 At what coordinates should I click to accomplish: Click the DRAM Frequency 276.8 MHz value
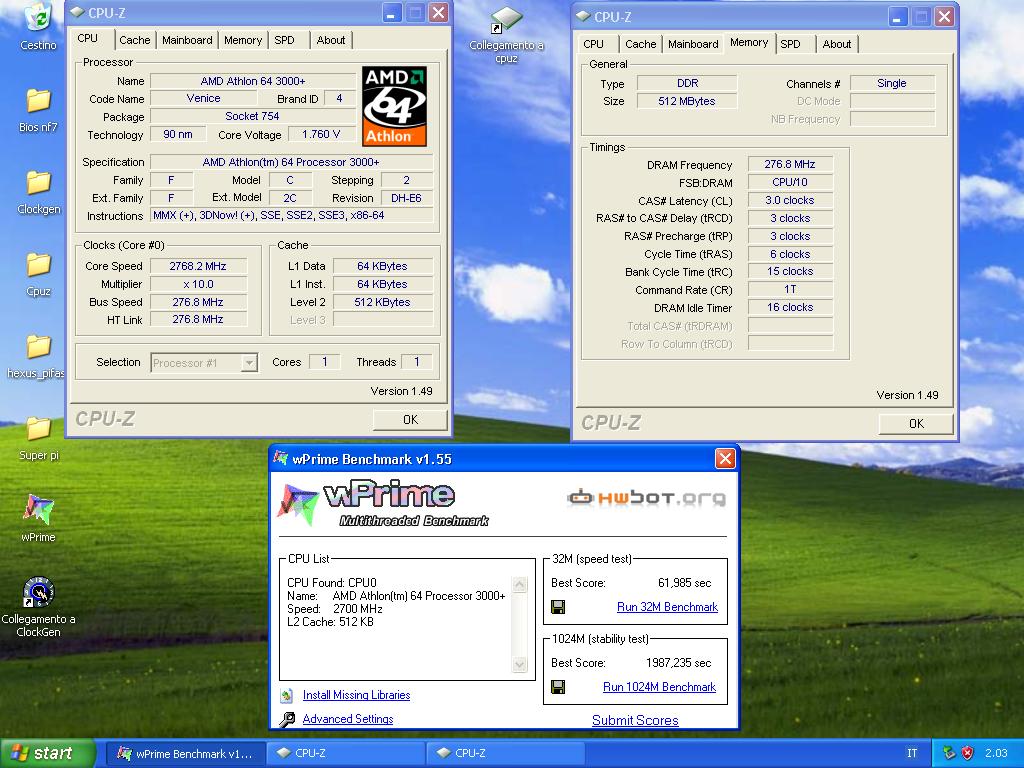790,165
